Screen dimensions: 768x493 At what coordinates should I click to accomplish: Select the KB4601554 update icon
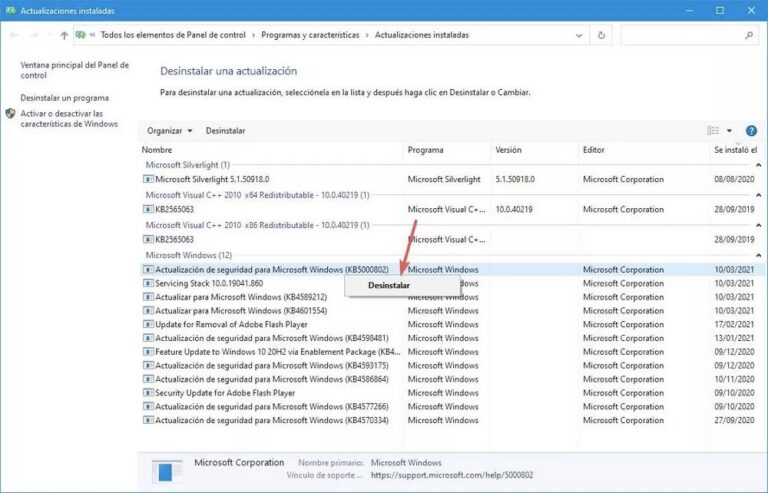click(148, 310)
